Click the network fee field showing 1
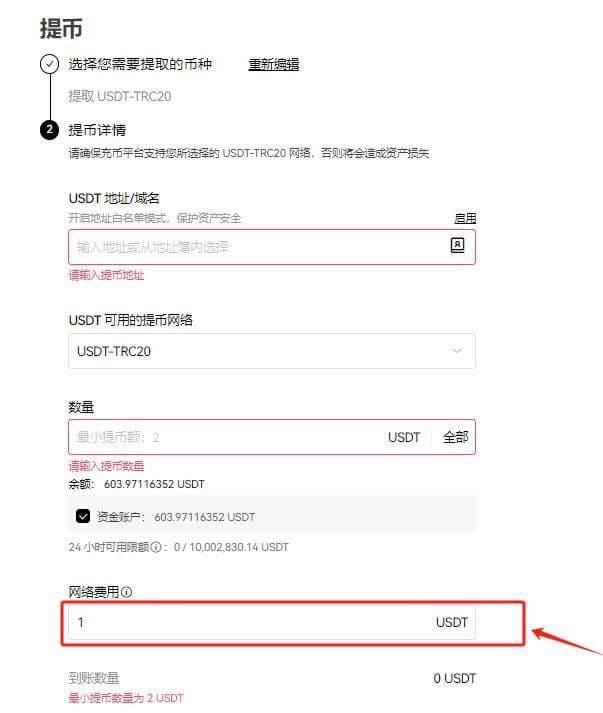Viewport: 603px width, 713px height. tap(272, 622)
